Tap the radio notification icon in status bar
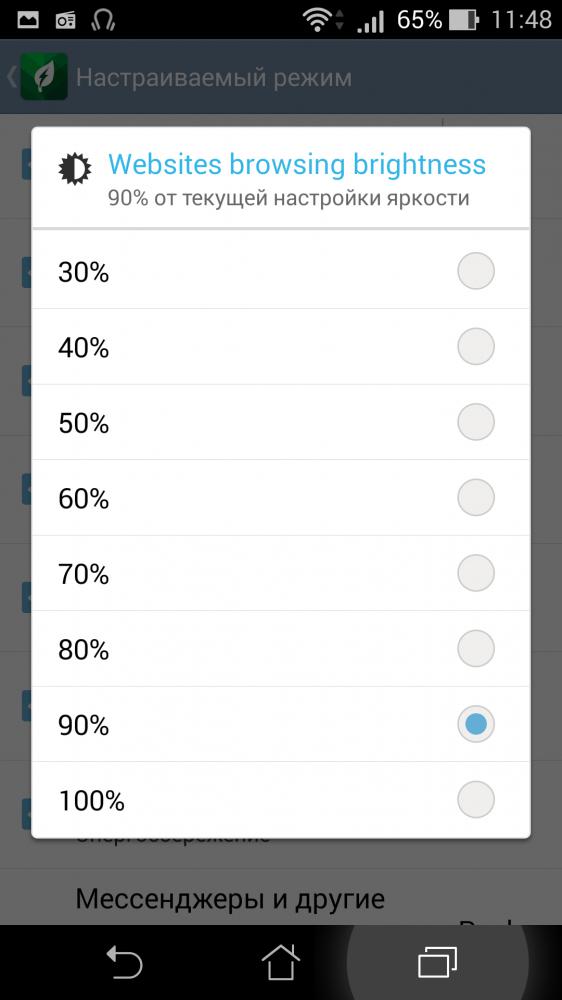The image size is (562, 1000). 66,21
